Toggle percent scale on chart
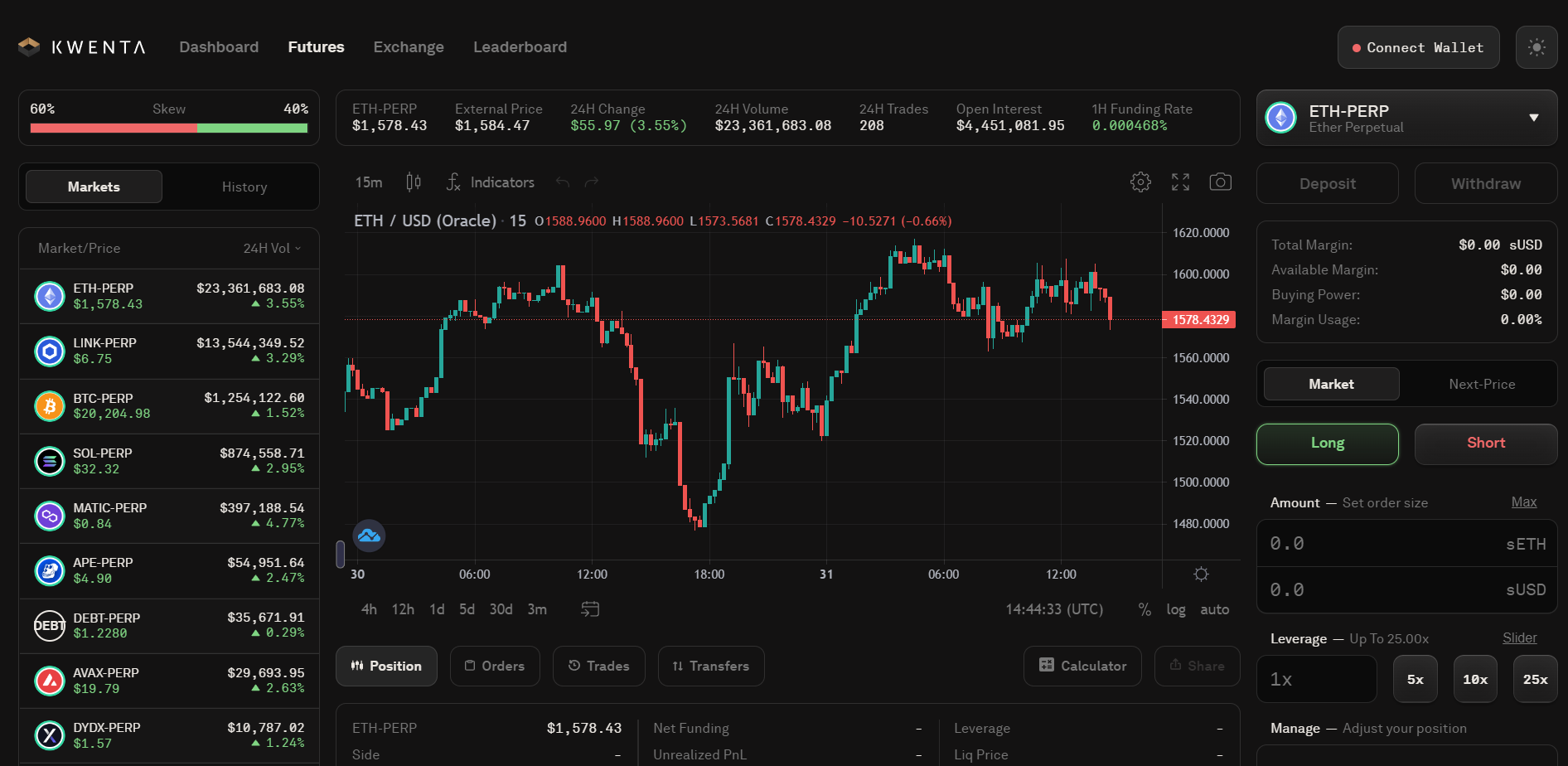The height and width of the screenshot is (766, 1568). (x=1145, y=610)
